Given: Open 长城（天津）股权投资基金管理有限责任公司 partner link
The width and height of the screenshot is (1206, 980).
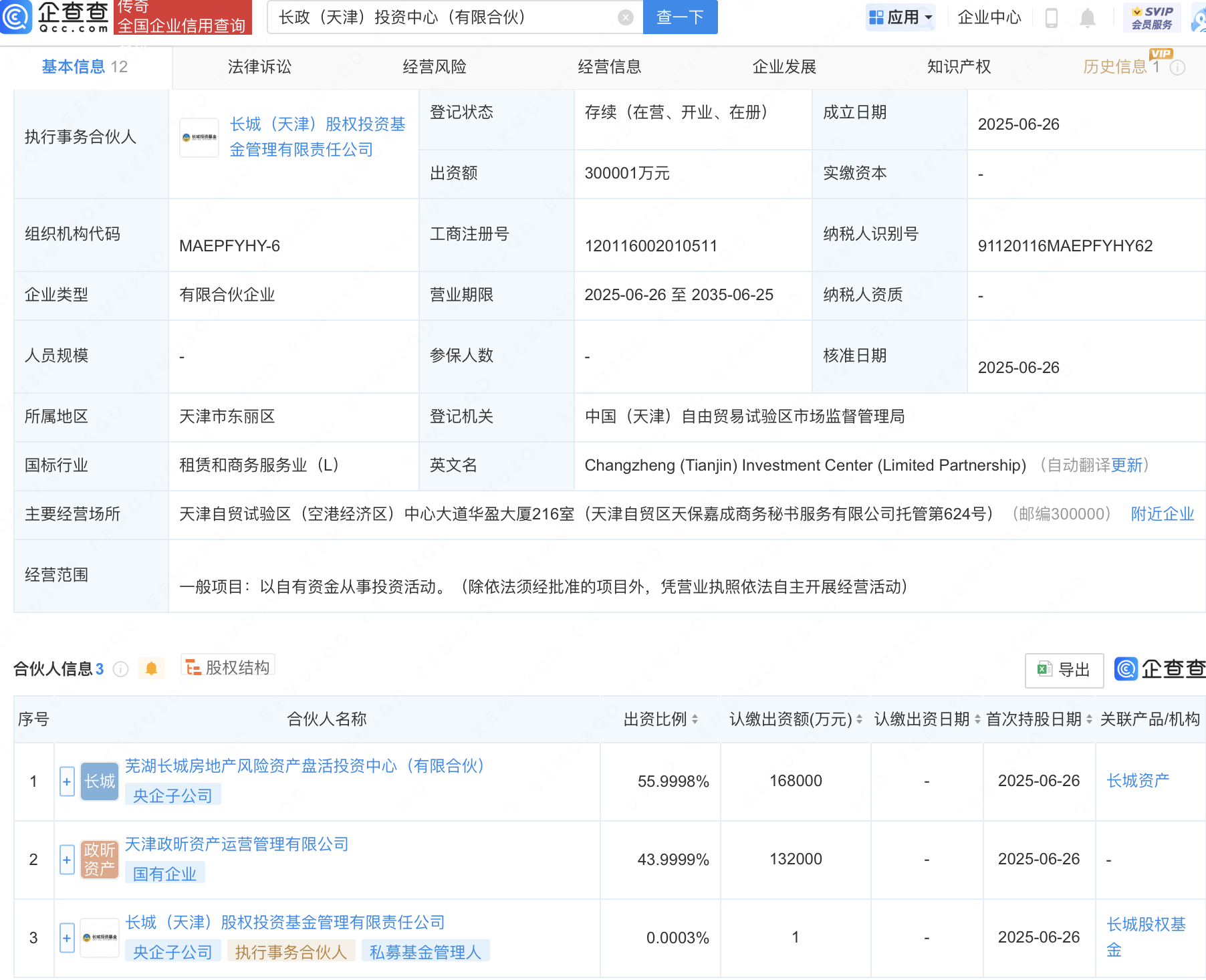Looking at the screenshot, I should coord(285,923).
